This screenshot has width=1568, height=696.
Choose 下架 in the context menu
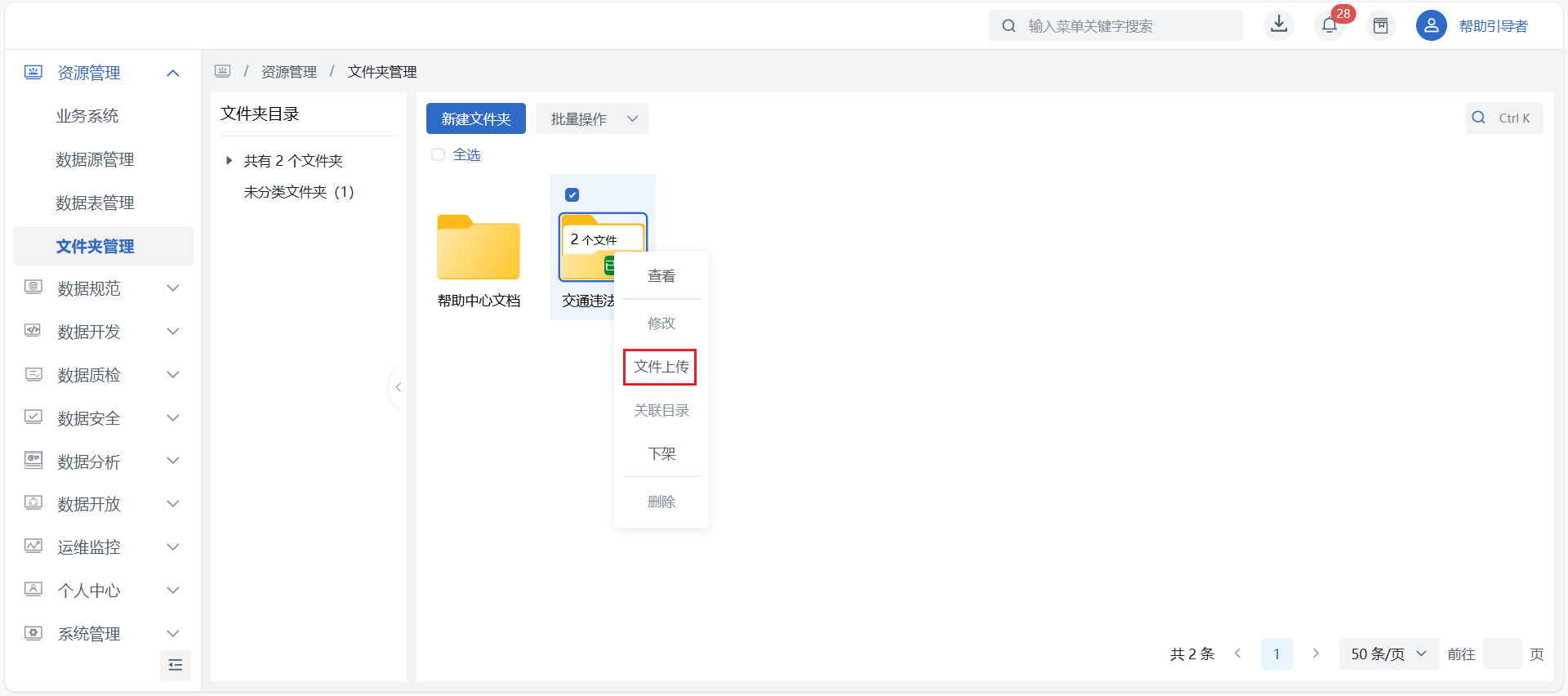point(661,454)
